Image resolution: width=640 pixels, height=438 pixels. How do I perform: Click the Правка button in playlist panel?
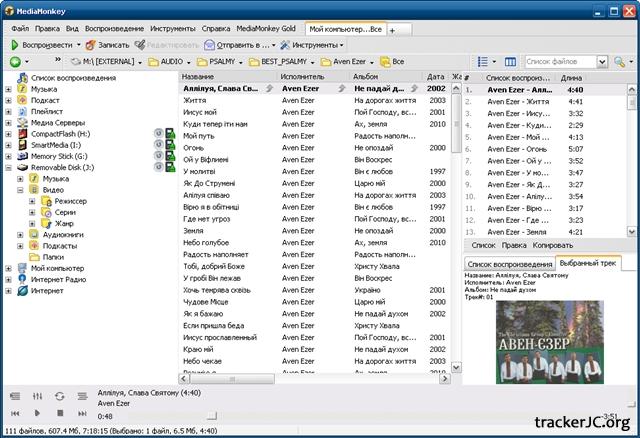tap(513, 244)
